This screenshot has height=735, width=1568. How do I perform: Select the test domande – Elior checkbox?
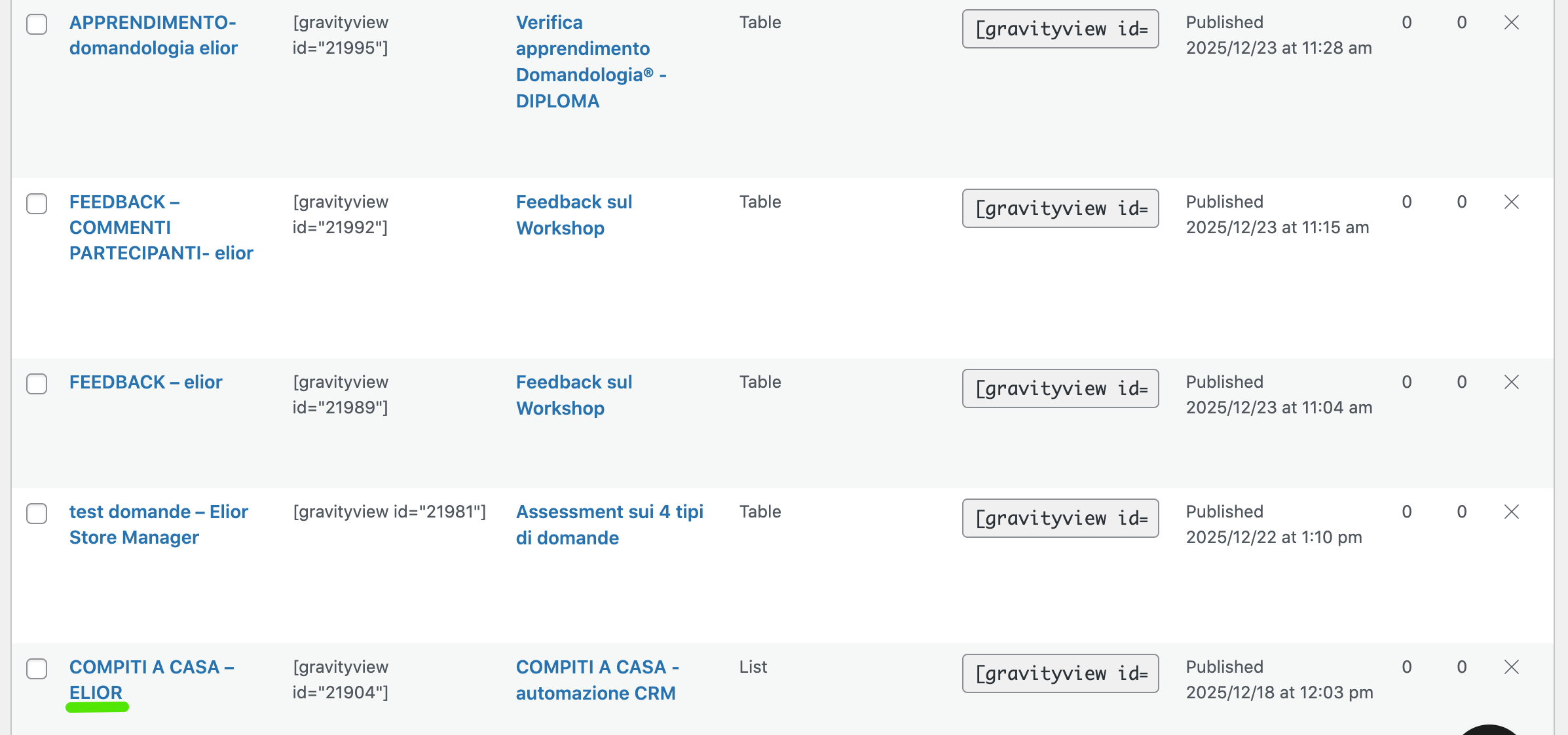click(37, 514)
